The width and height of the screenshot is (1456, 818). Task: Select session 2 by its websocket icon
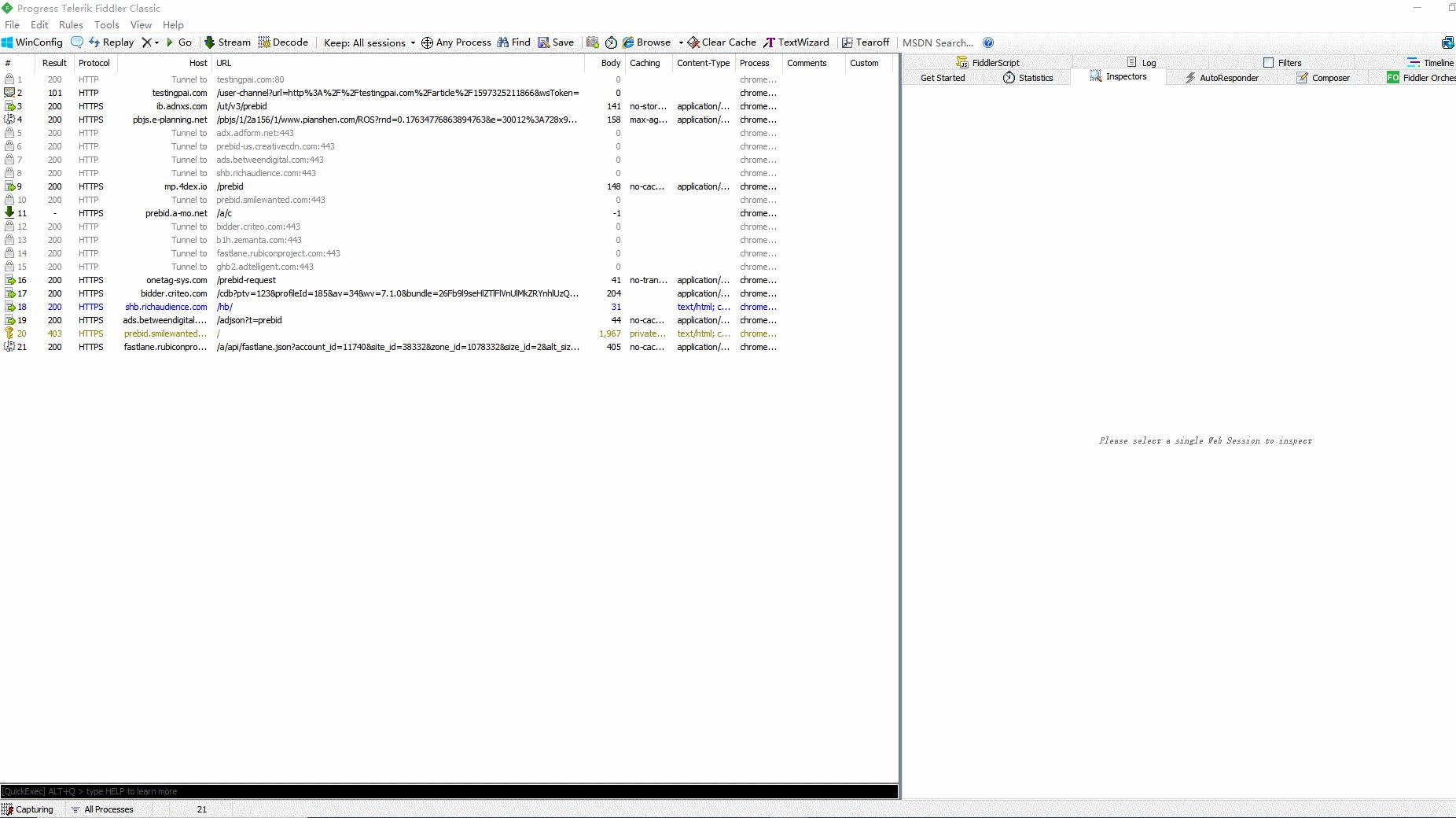pyautogui.click(x=9, y=93)
